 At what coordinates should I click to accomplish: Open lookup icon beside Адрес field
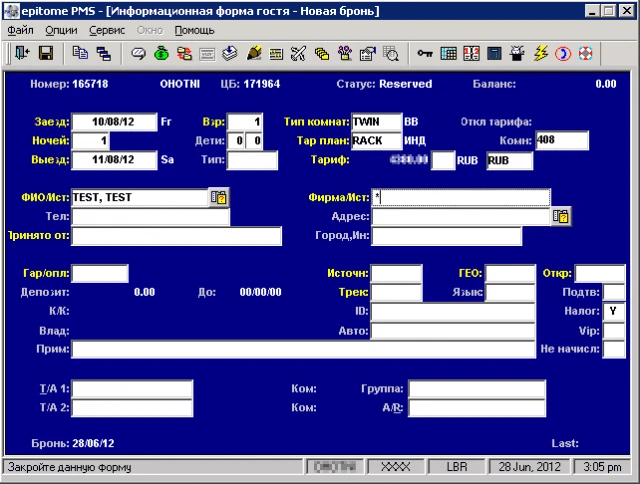pos(561,216)
